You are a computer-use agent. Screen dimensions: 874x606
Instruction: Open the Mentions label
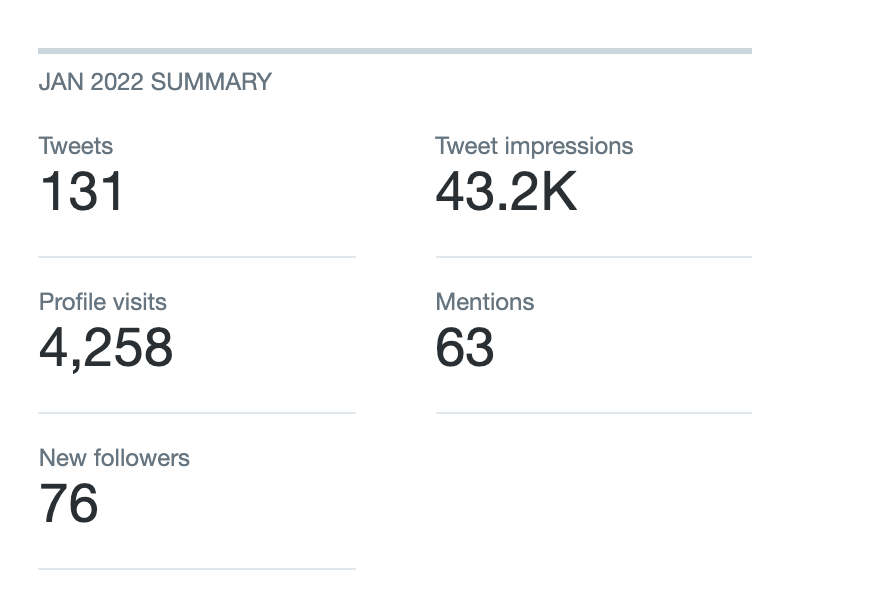tap(485, 302)
